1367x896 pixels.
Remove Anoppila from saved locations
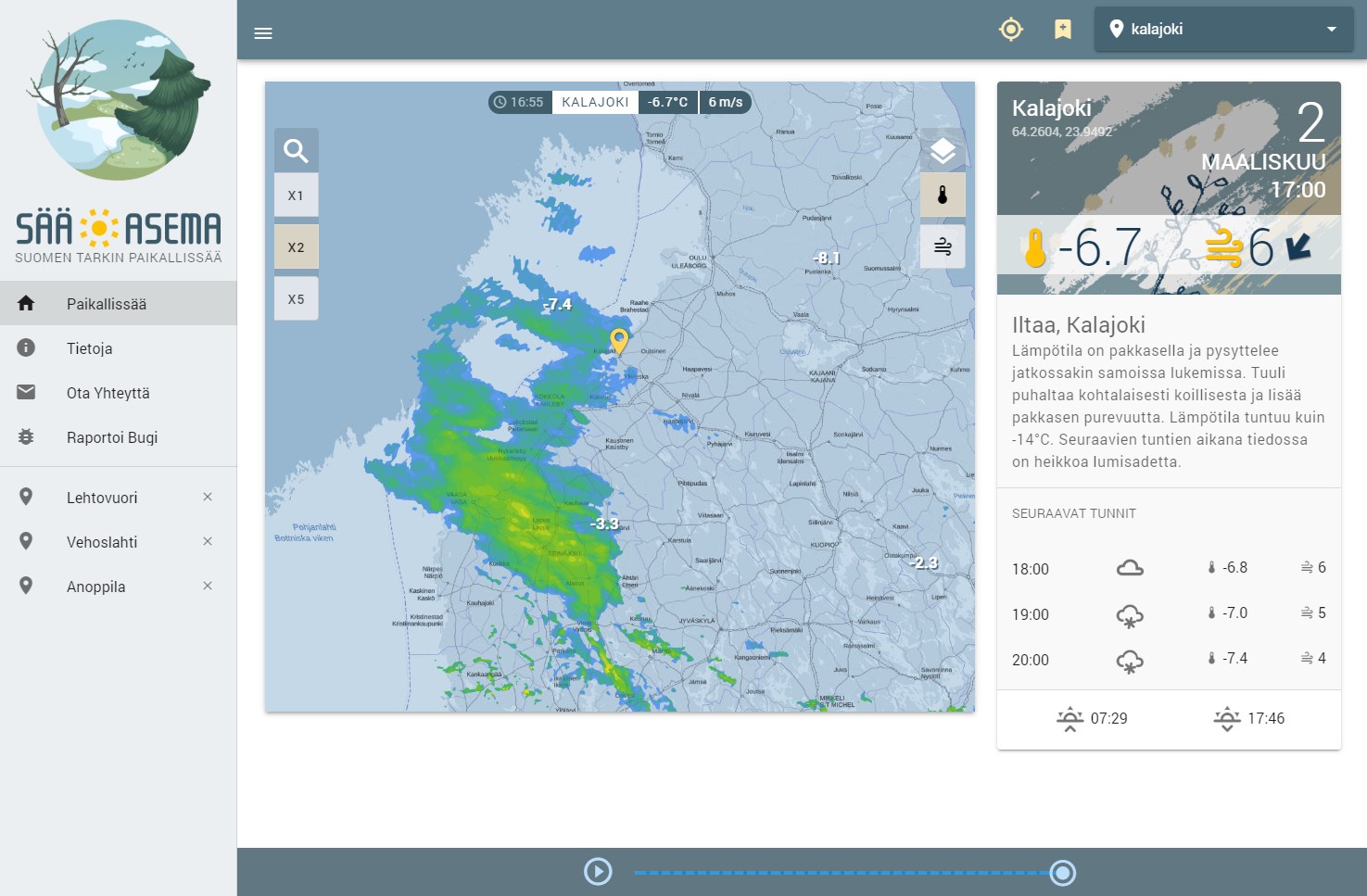(x=208, y=586)
